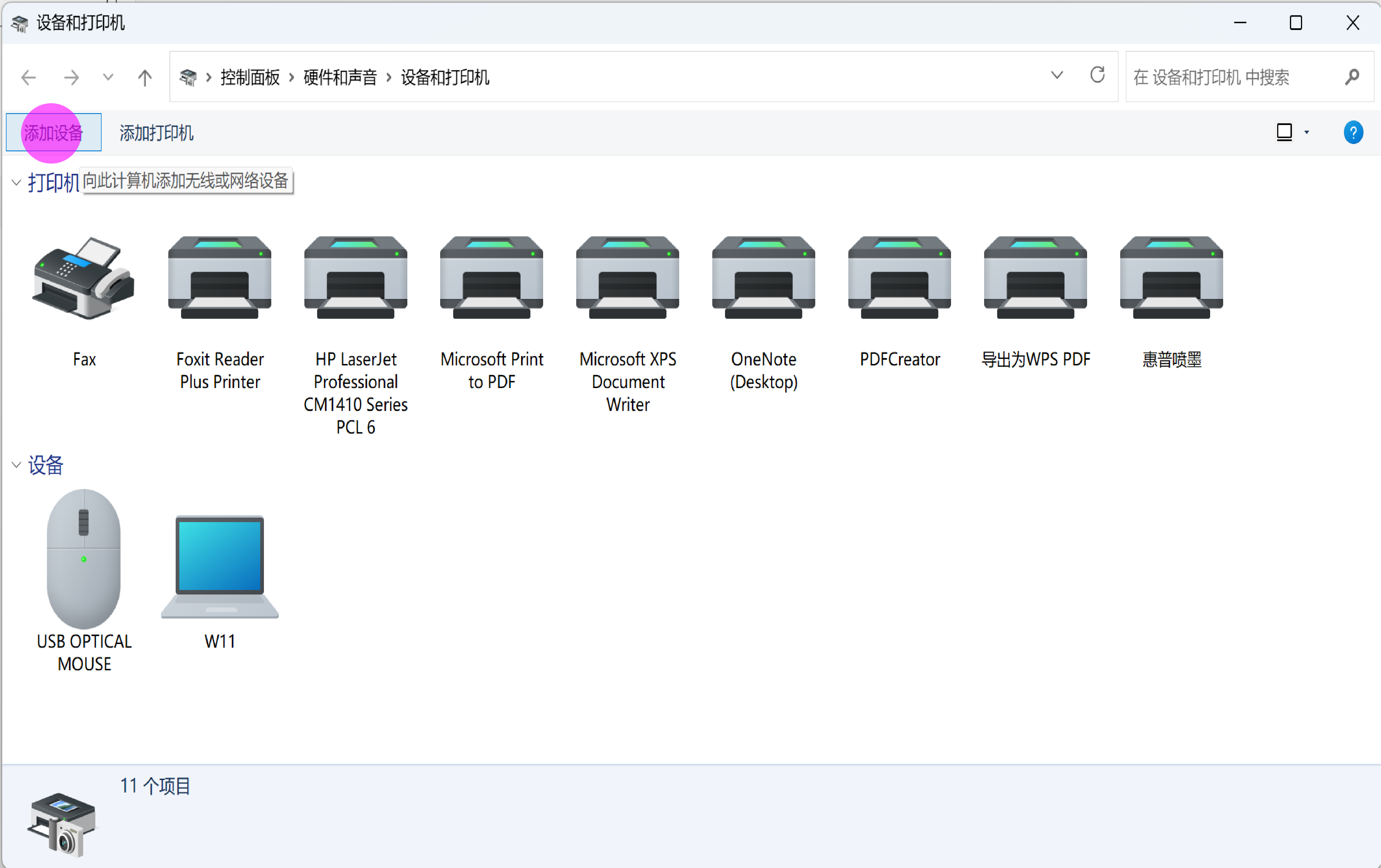The width and height of the screenshot is (1381, 868).
Task: Collapse the 设备 group section
Action: [16, 465]
